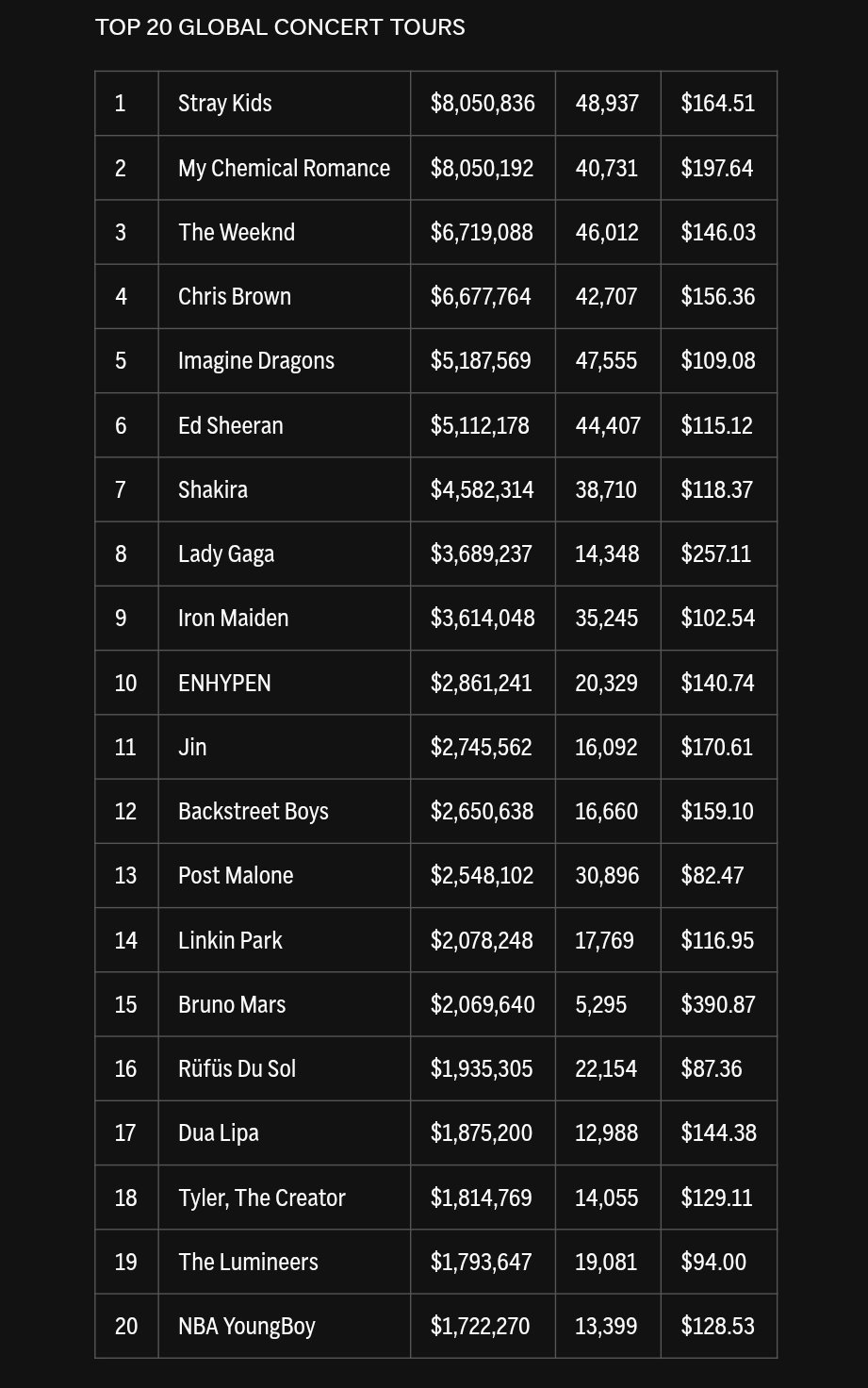Viewport: 868px width, 1388px height.
Task: Click the Top 20 Global Concert Tours heading
Action: click(280, 27)
